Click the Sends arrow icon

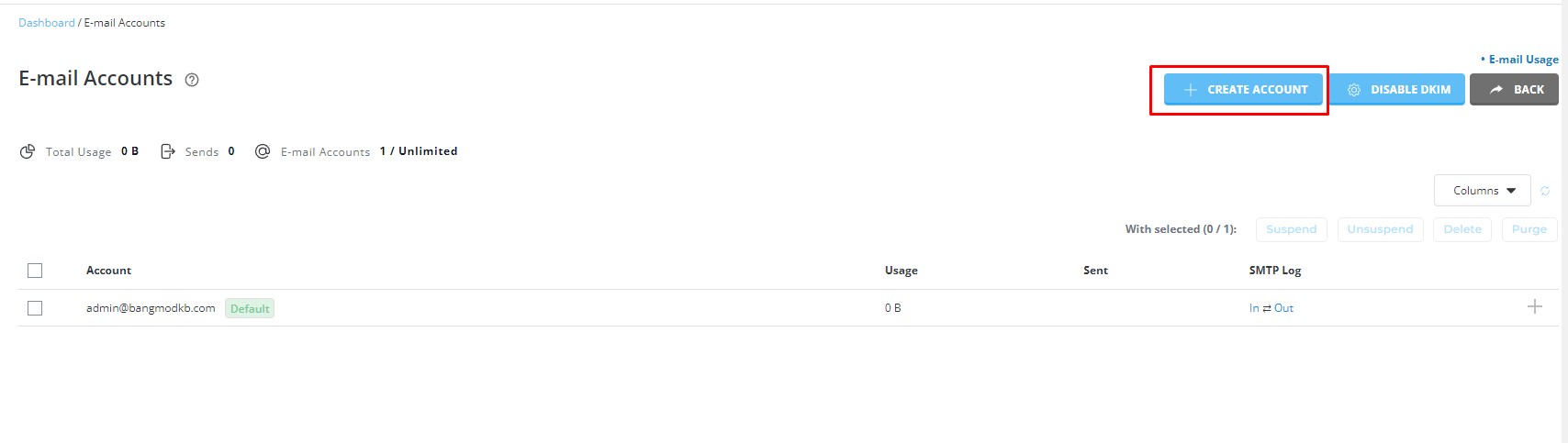coord(167,151)
